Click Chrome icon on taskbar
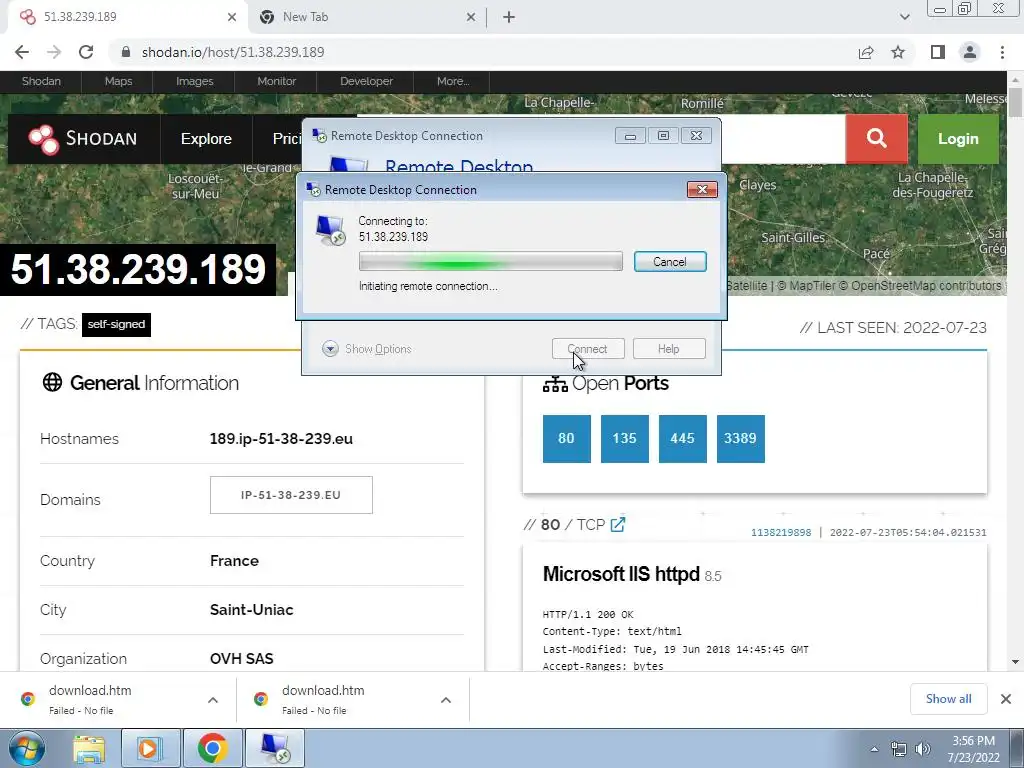The width and height of the screenshot is (1024, 768). coord(212,748)
